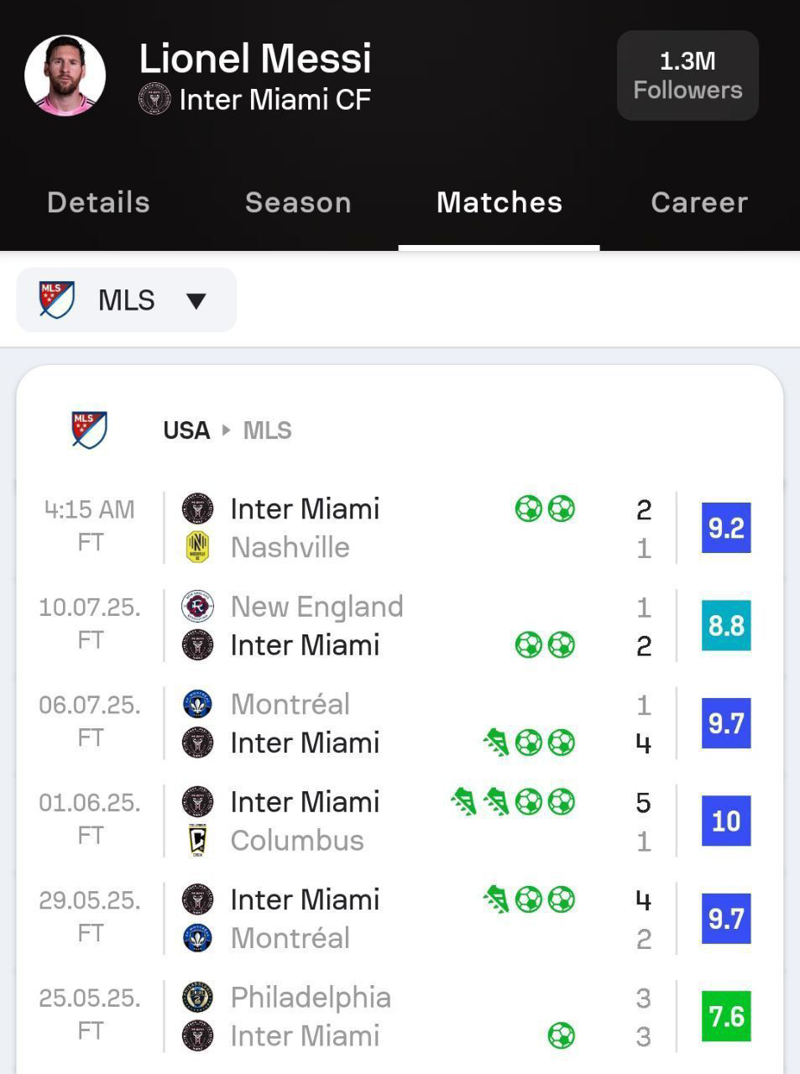Image resolution: width=800 pixels, height=1074 pixels.
Task: Click the Montréal crest in 06.07.25 match
Action: 198,704
